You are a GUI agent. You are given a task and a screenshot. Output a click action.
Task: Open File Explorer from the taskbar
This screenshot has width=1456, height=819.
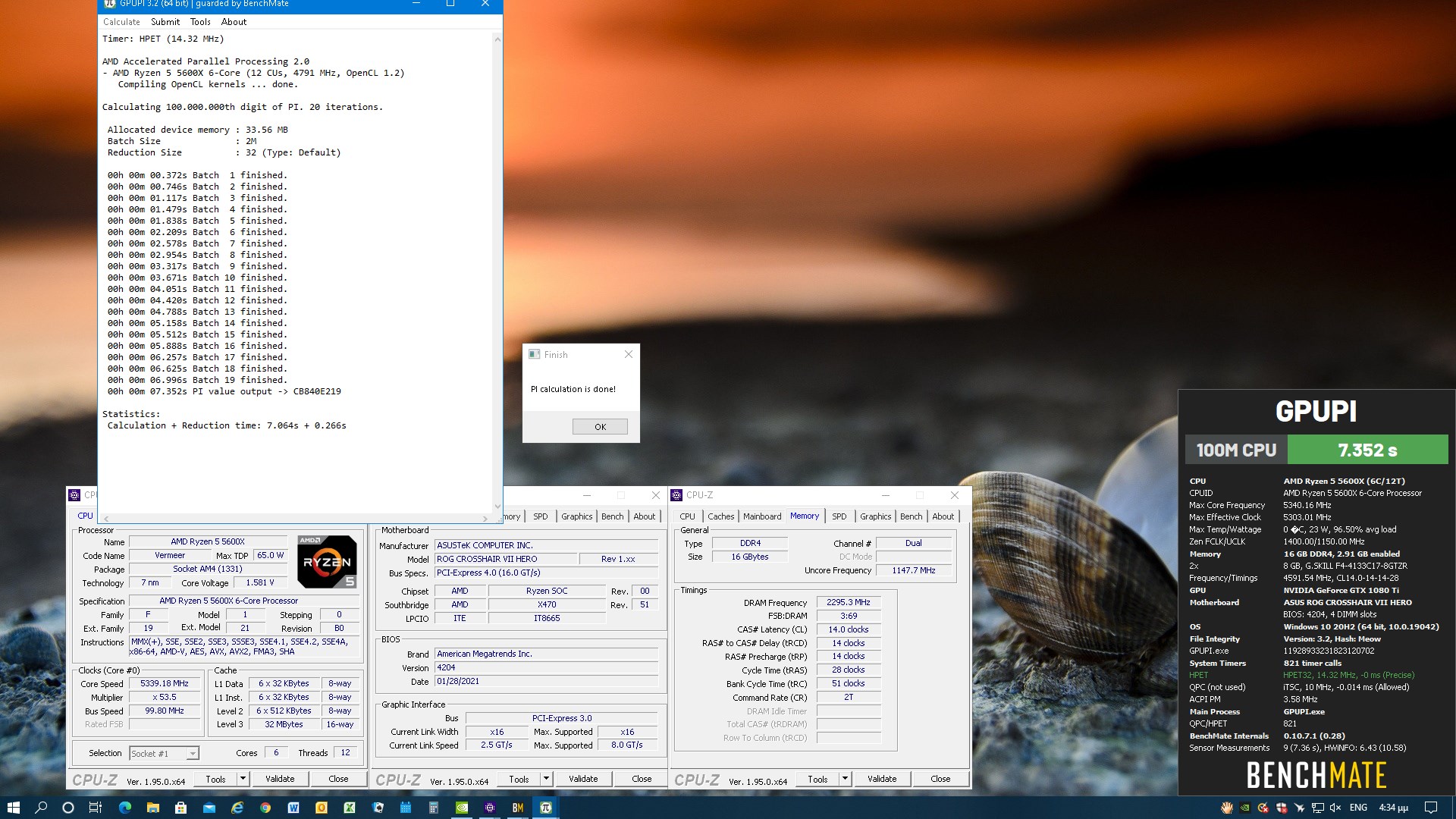[x=152, y=808]
